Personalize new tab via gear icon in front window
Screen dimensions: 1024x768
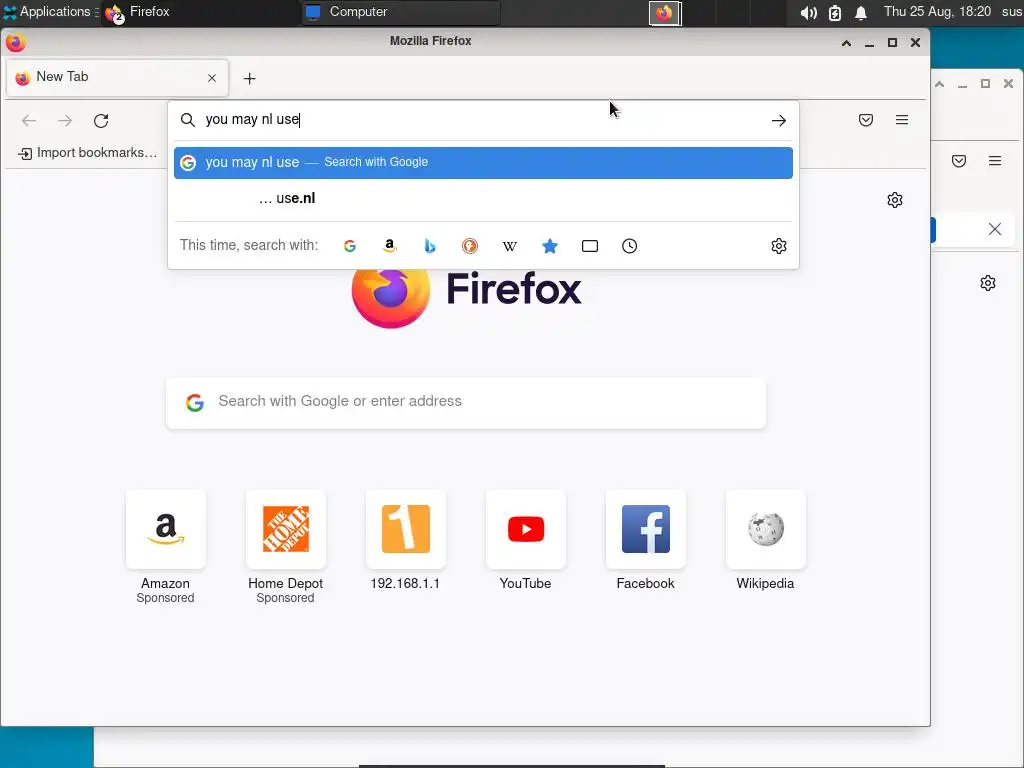(x=895, y=200)
